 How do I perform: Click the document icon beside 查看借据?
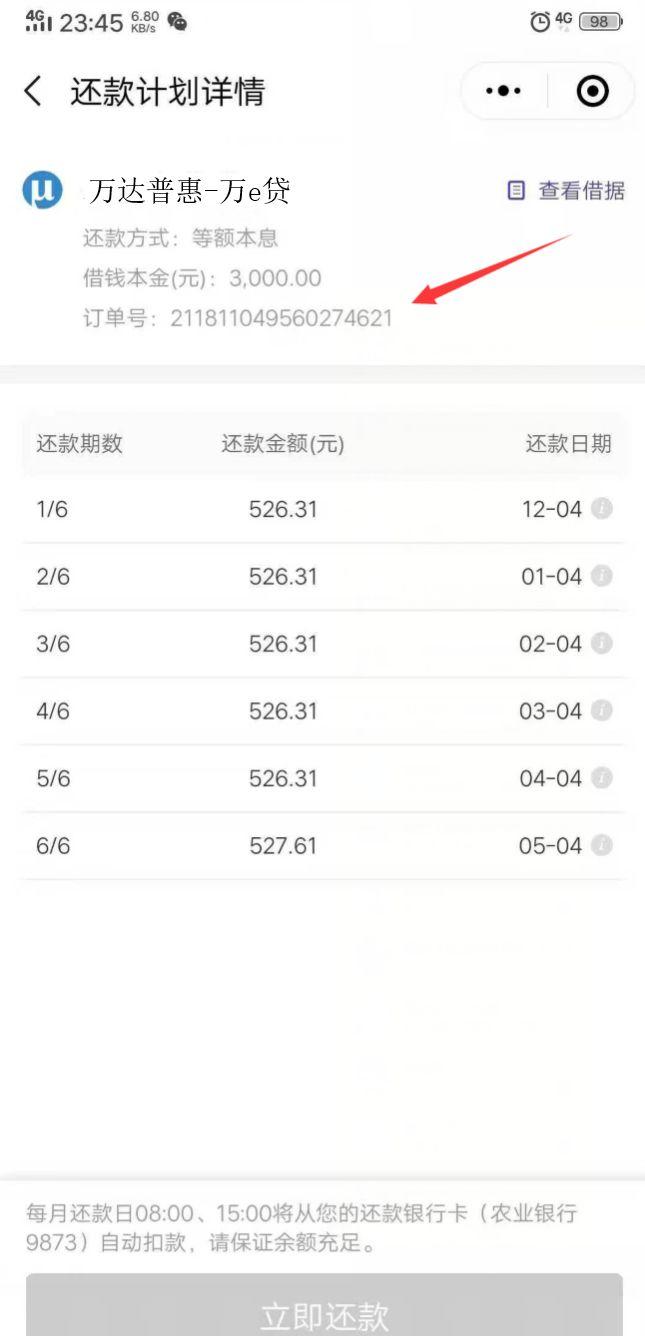click(x=516, y=190)
